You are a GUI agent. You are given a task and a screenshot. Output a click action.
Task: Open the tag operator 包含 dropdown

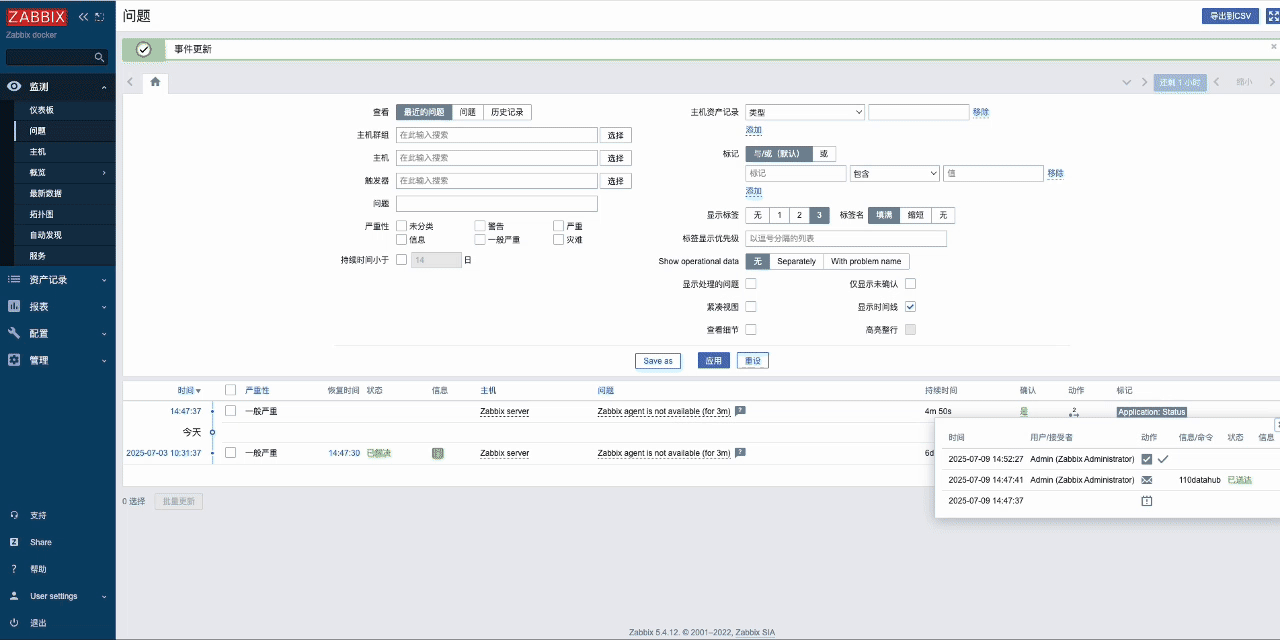click(x=895, y=174)
